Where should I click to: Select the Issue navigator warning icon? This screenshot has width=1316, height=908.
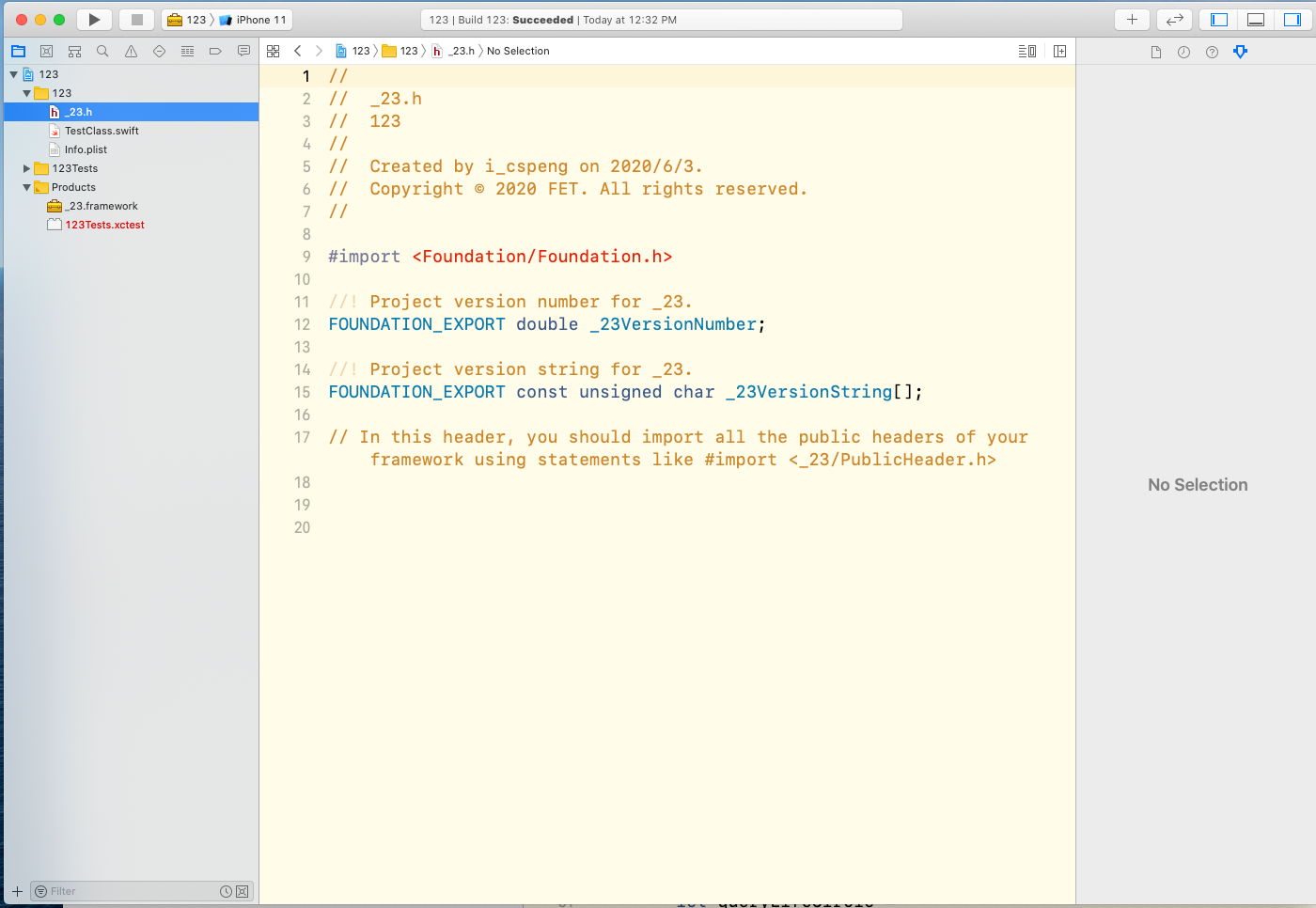click(131, 51)
